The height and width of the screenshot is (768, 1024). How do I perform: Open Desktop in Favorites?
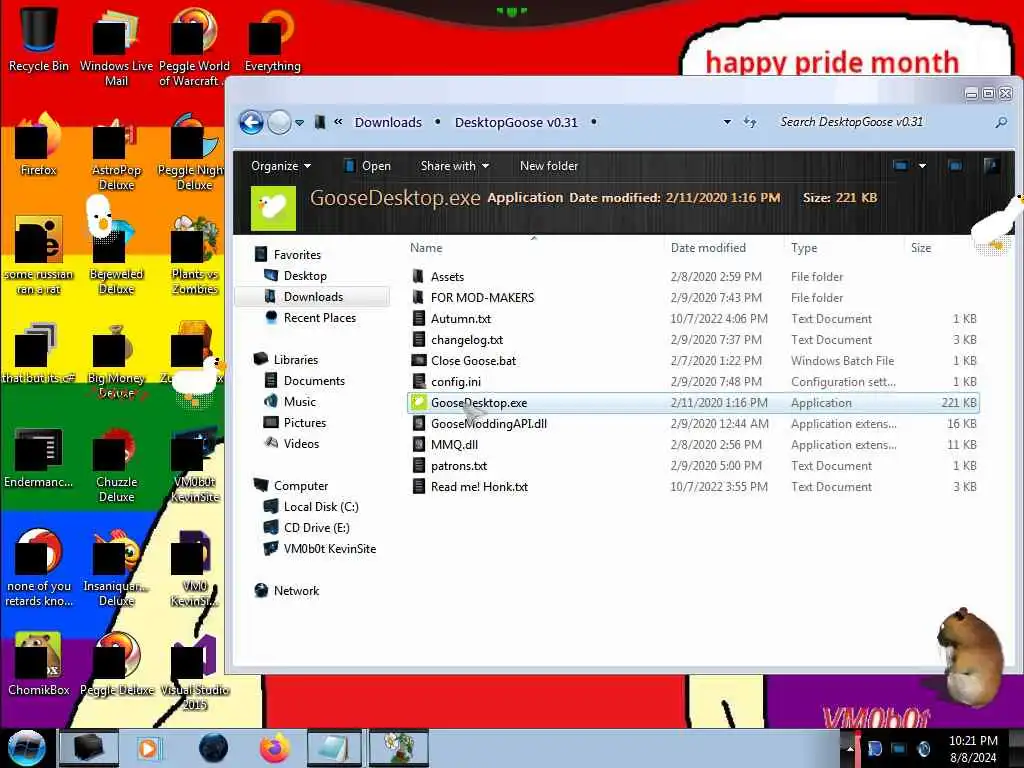tap(305, 276)
